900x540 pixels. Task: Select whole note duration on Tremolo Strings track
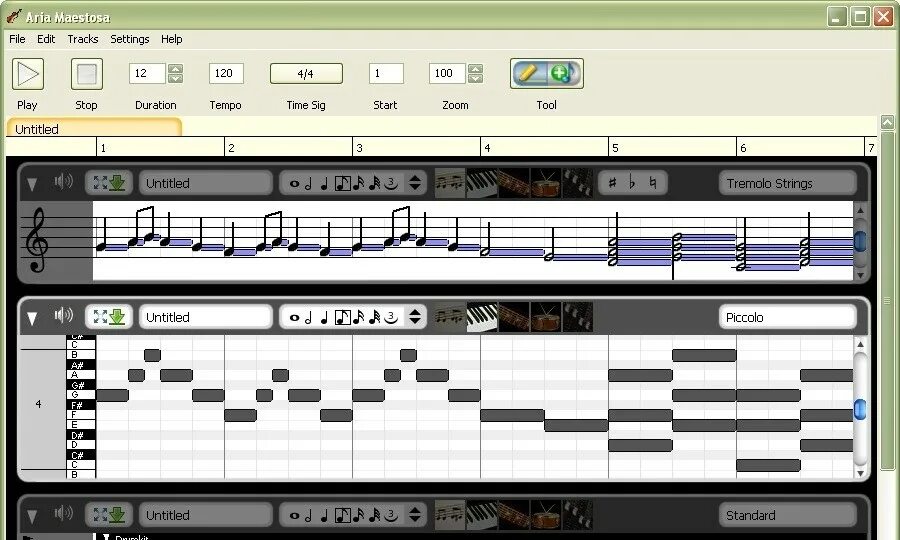coord(294,184)
